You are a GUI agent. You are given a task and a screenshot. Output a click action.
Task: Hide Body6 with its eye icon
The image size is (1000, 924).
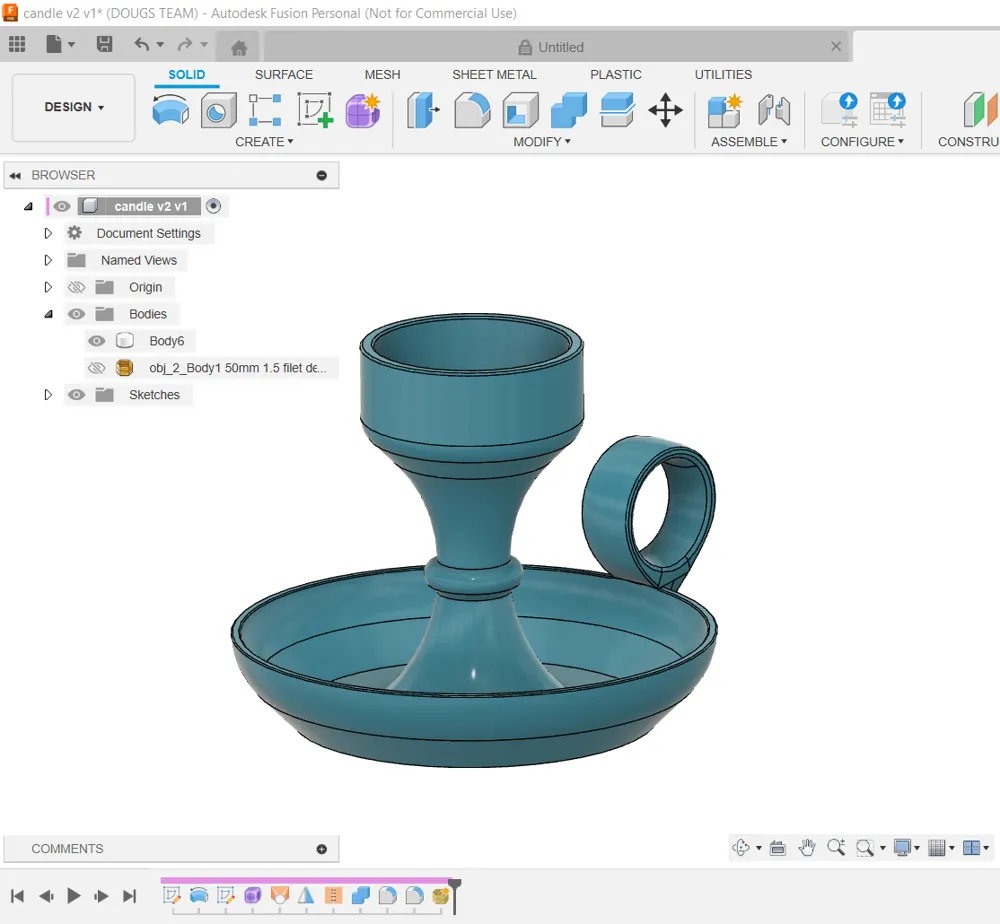click(96, 341)
